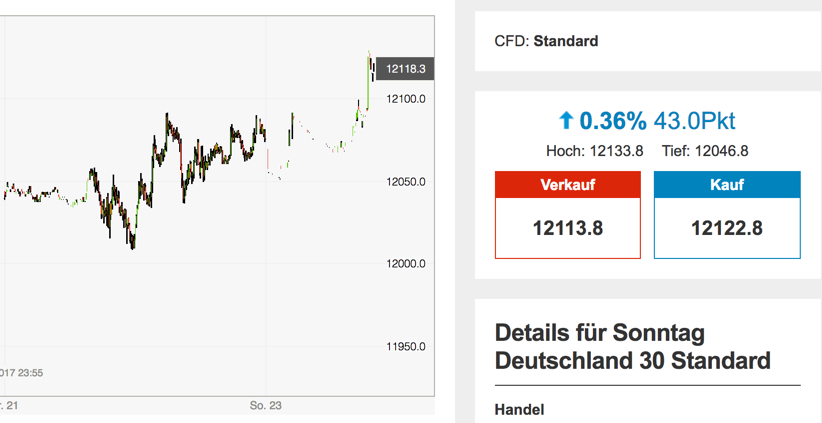Screen dimensions: 822x423
Task: Click the red Verkauf header
Action: [567, 185]
